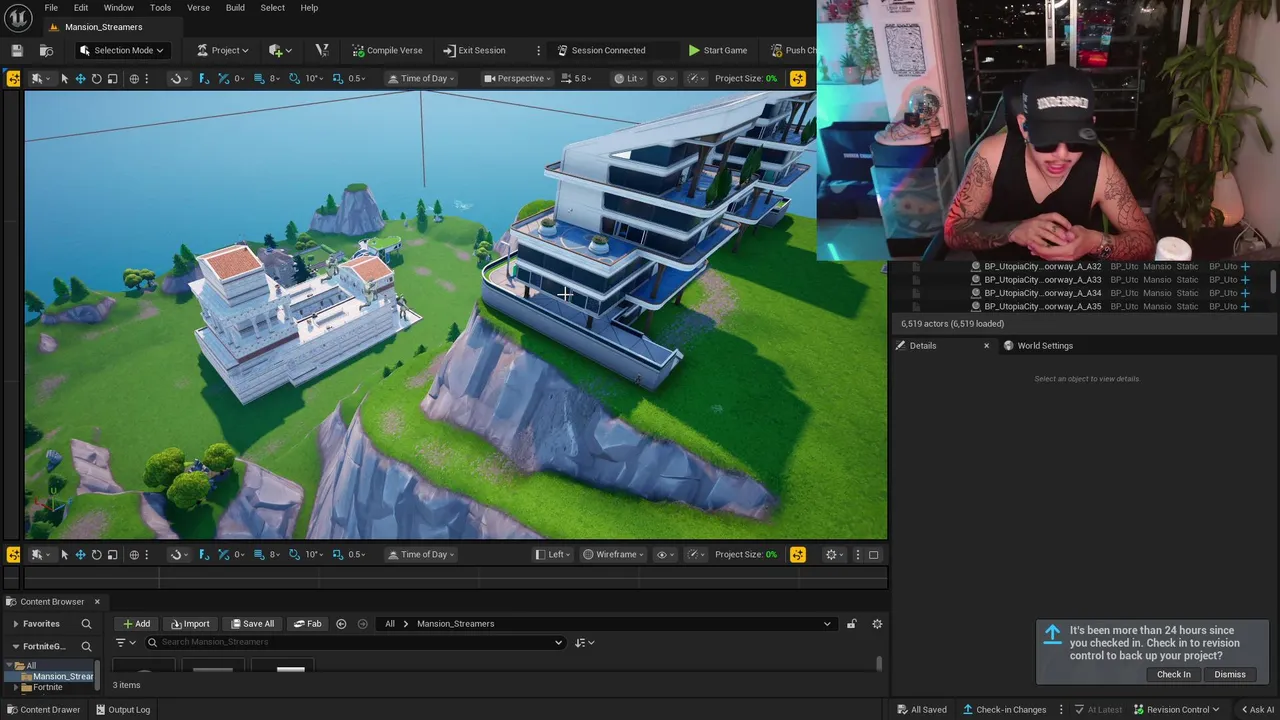This screenshot has height=720, width=1280.
Task: Open Content Drawer from status bar
Action: tap(43, 710)
